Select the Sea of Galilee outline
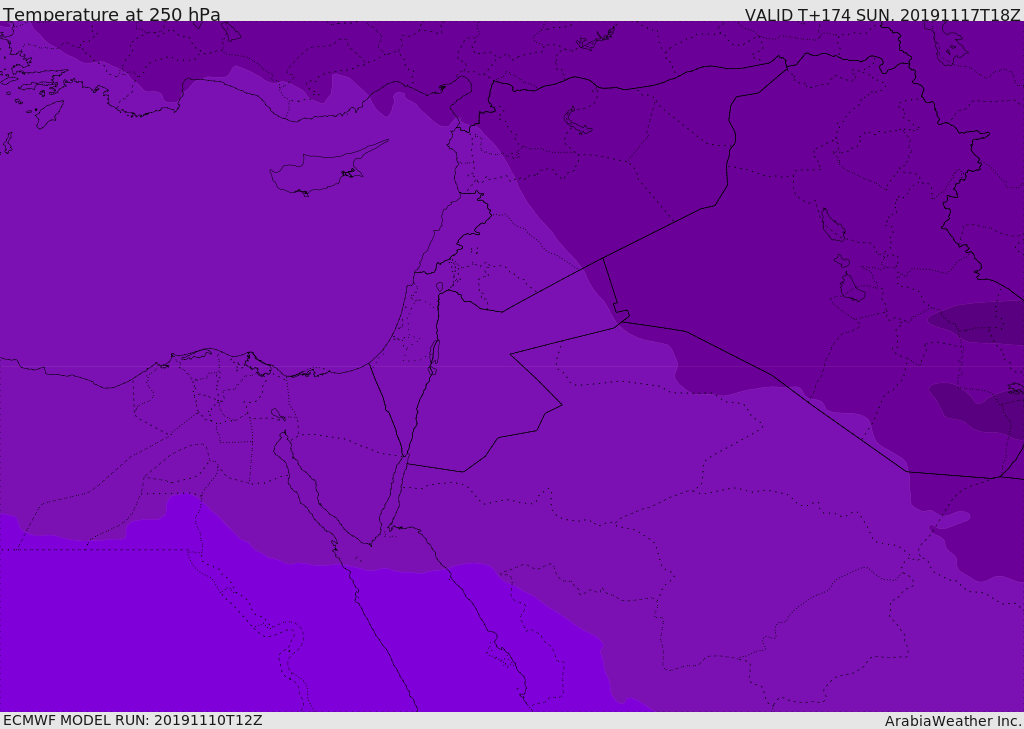1024x729 pixels. tap(439, 288)
